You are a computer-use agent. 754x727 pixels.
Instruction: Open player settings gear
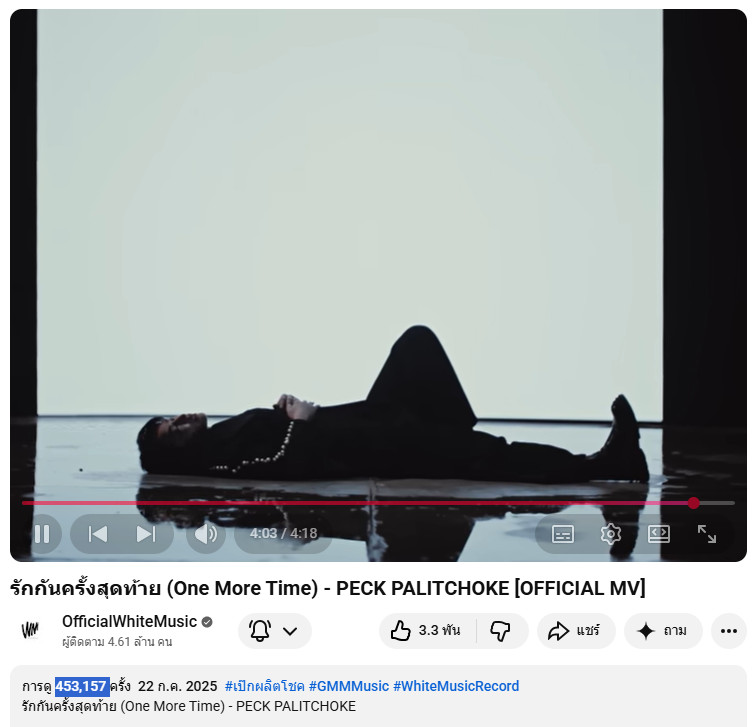point(611,534)
